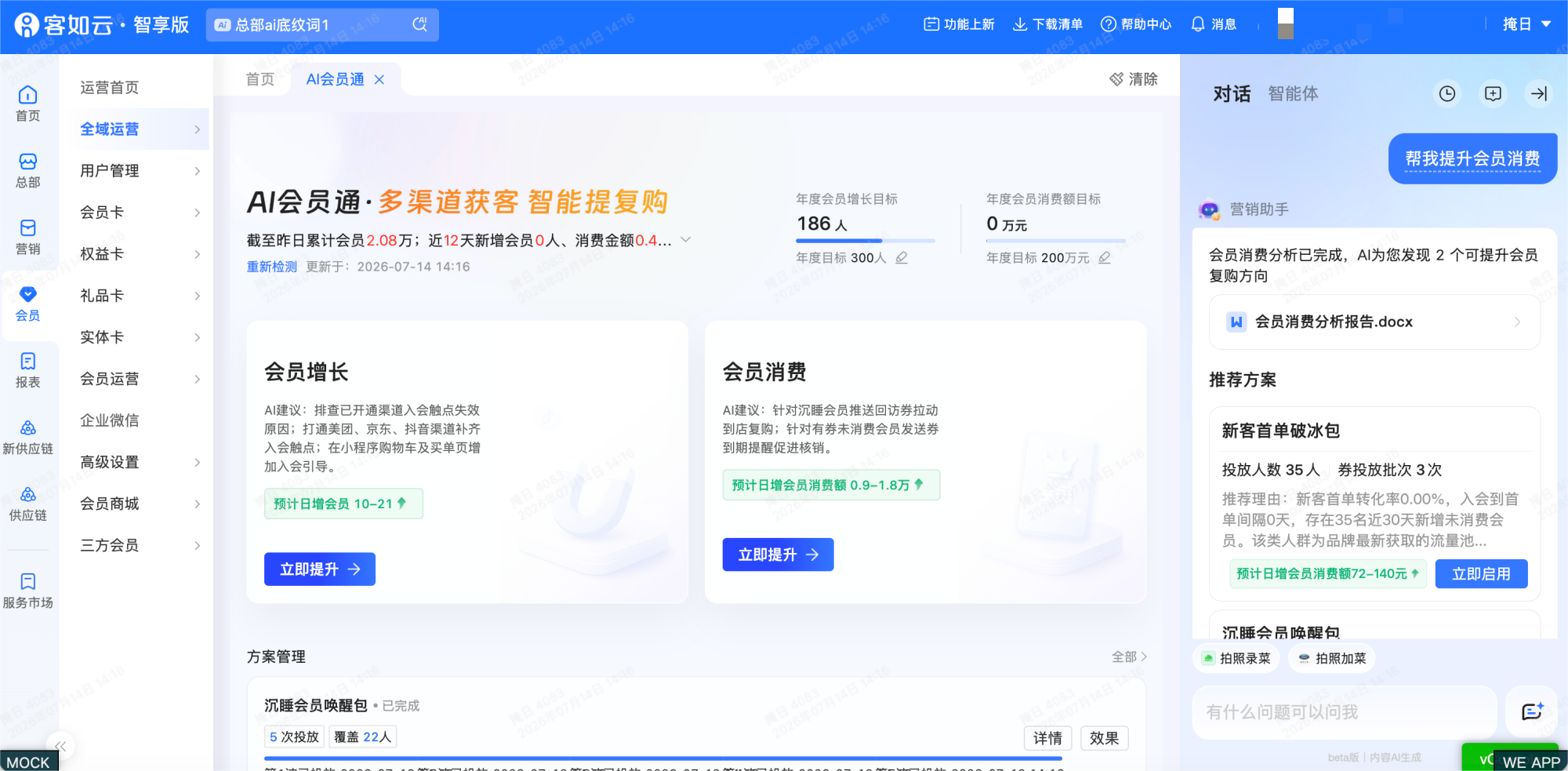The height and width of the screenshot is (771, 1568).
Task: Open 帮助中心 in header
Action: tap(1136, 24)
